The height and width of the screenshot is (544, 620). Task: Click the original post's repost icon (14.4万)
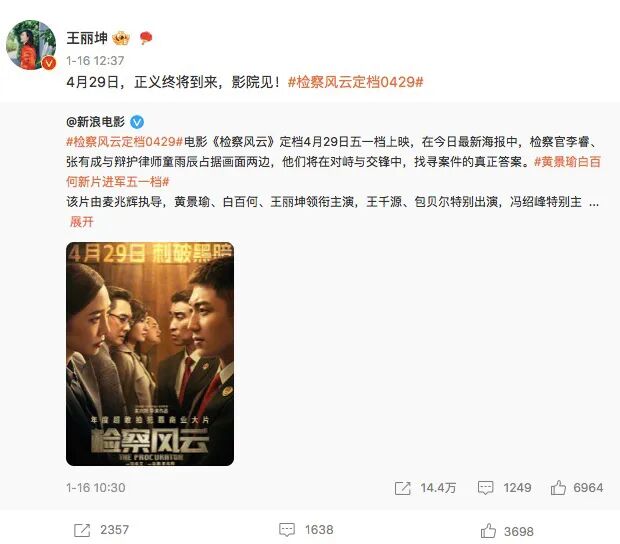pyautogui.click(x=403, y=488)
